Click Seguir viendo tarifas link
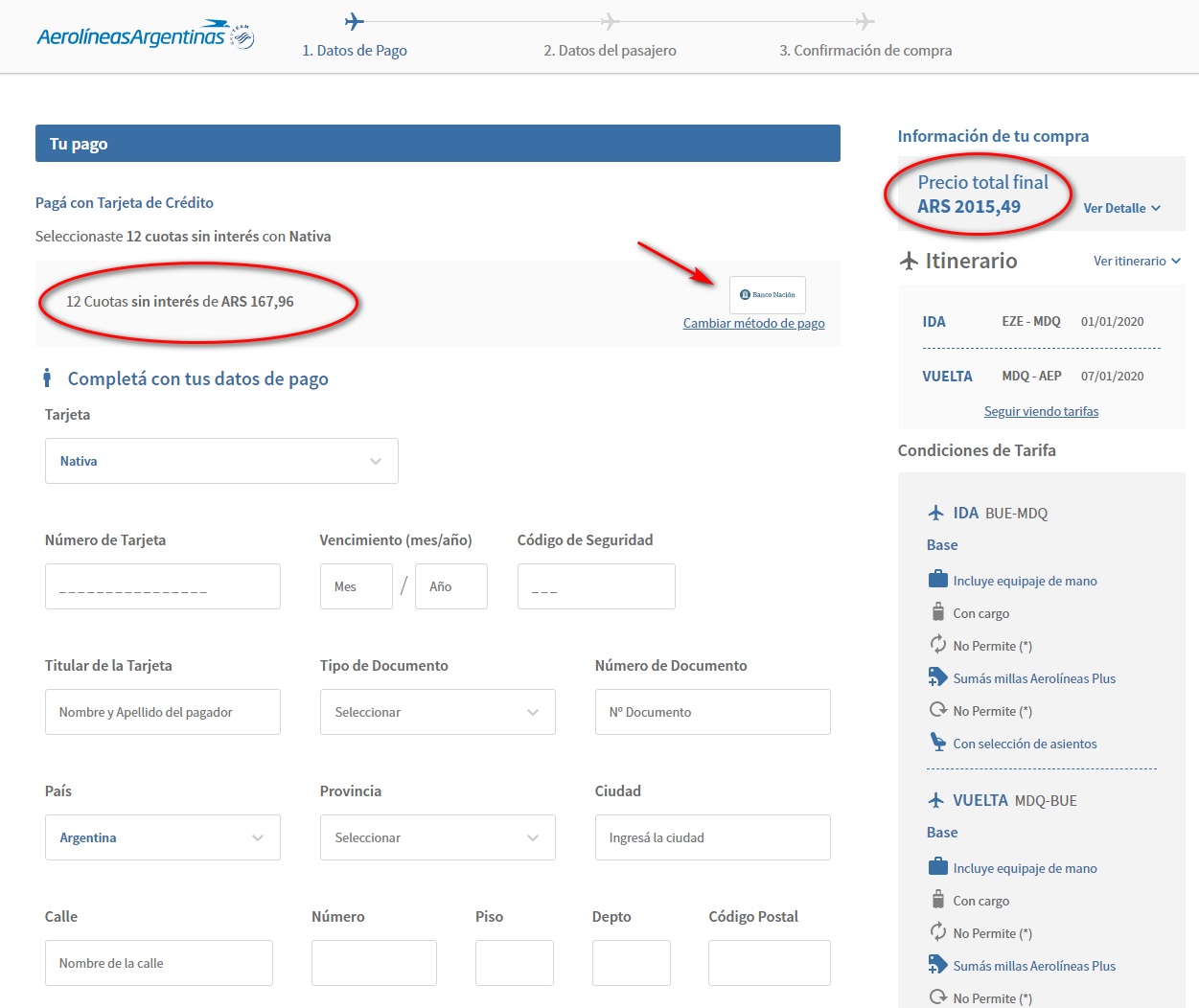The image size is (1199, 1008). pyautogui.click(x=1041, y=411)
